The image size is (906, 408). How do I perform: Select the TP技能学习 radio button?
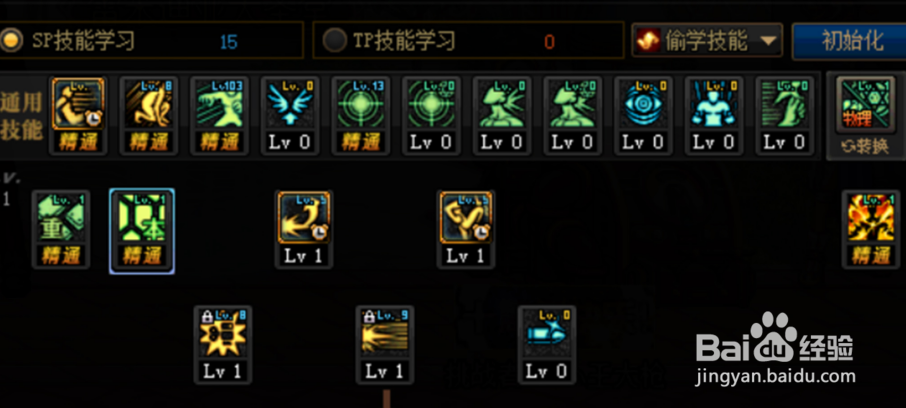click(334, 40)
